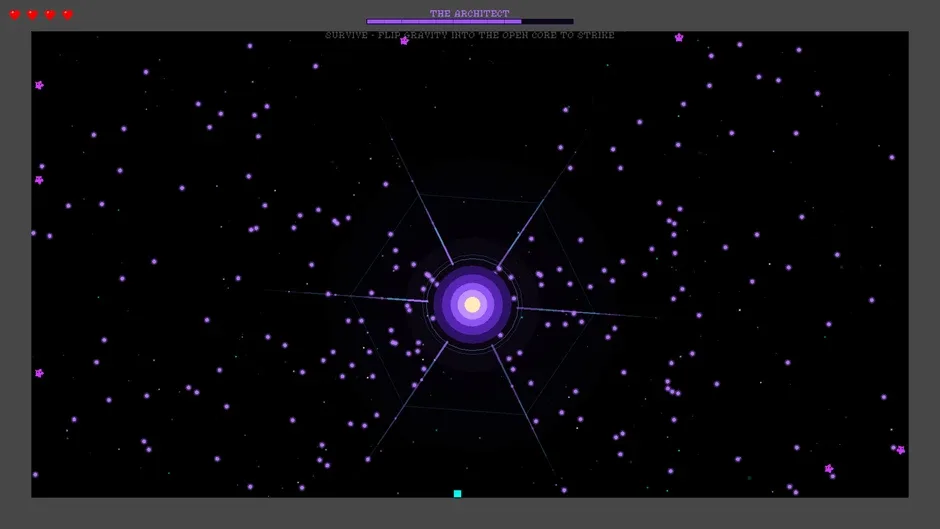Screen dimensions: 940x529
Task: Click the leftmost red heart life icon
Action: 14,14
